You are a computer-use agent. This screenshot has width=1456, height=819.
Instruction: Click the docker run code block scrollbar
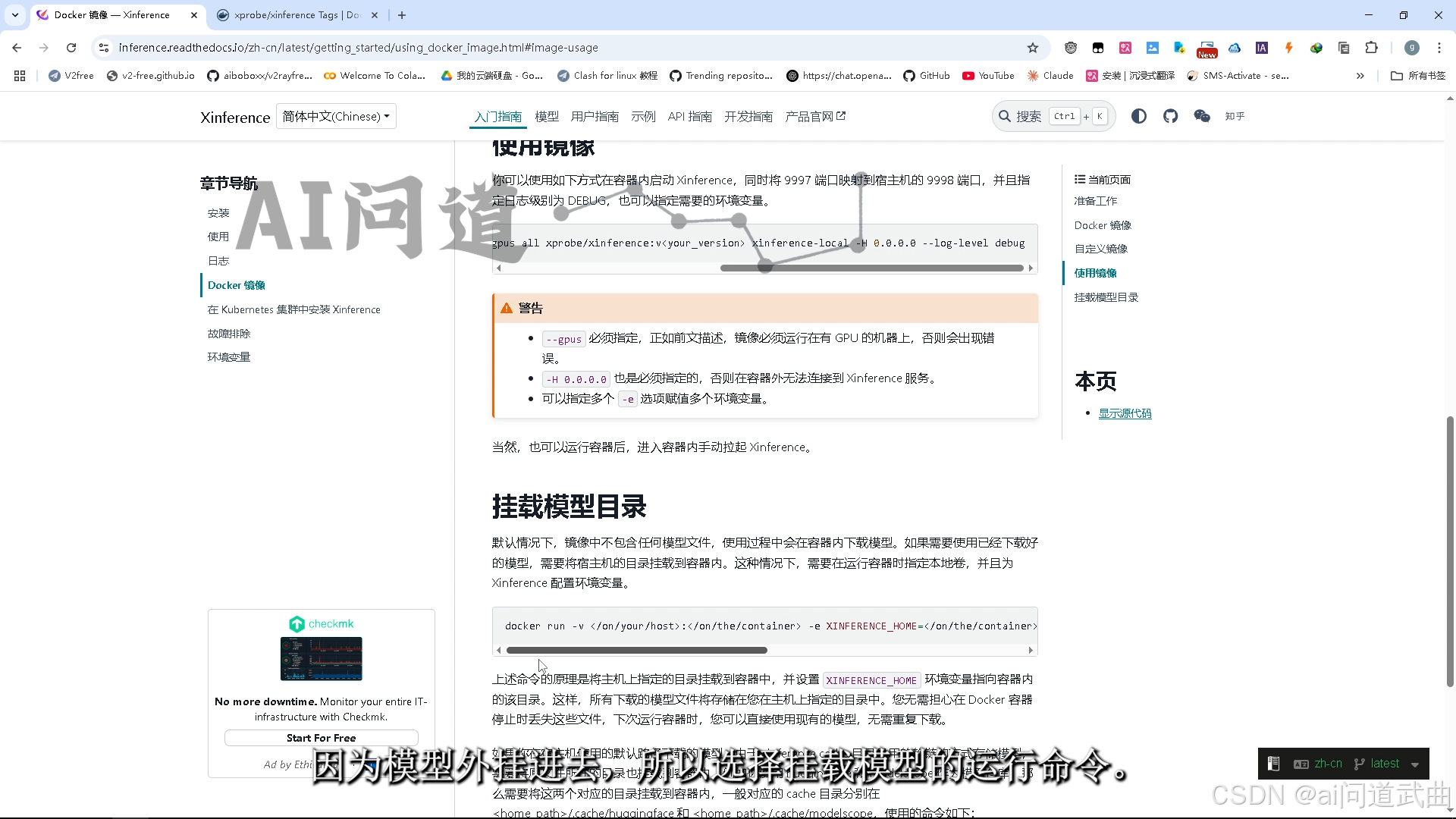tap(636, 650)
